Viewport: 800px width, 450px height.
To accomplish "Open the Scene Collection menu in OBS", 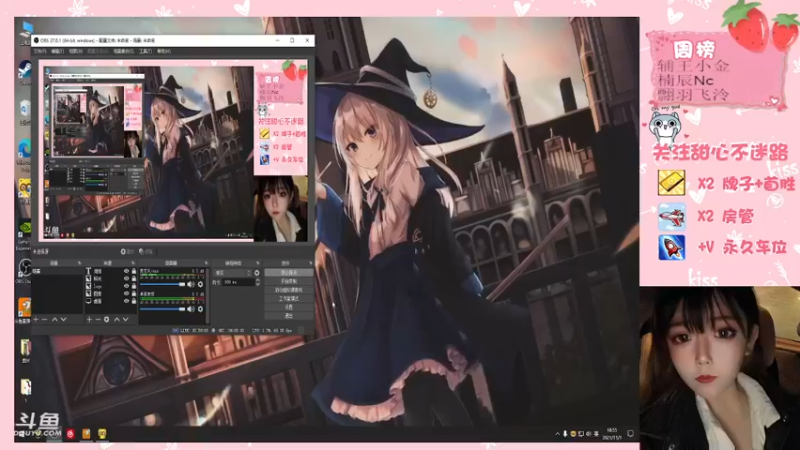I will coord(123,52).
